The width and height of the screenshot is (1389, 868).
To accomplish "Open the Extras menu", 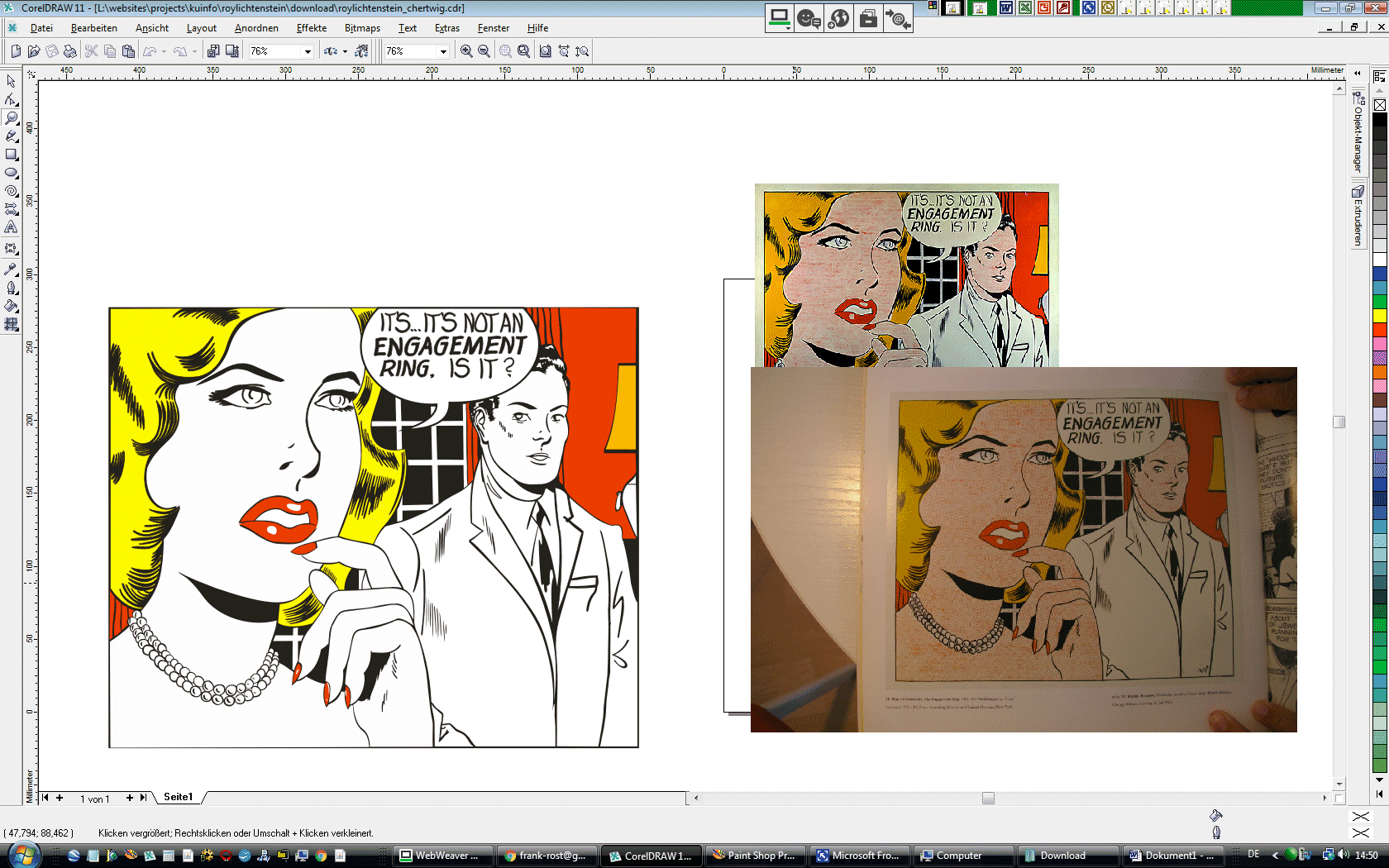I will [447, 28].
